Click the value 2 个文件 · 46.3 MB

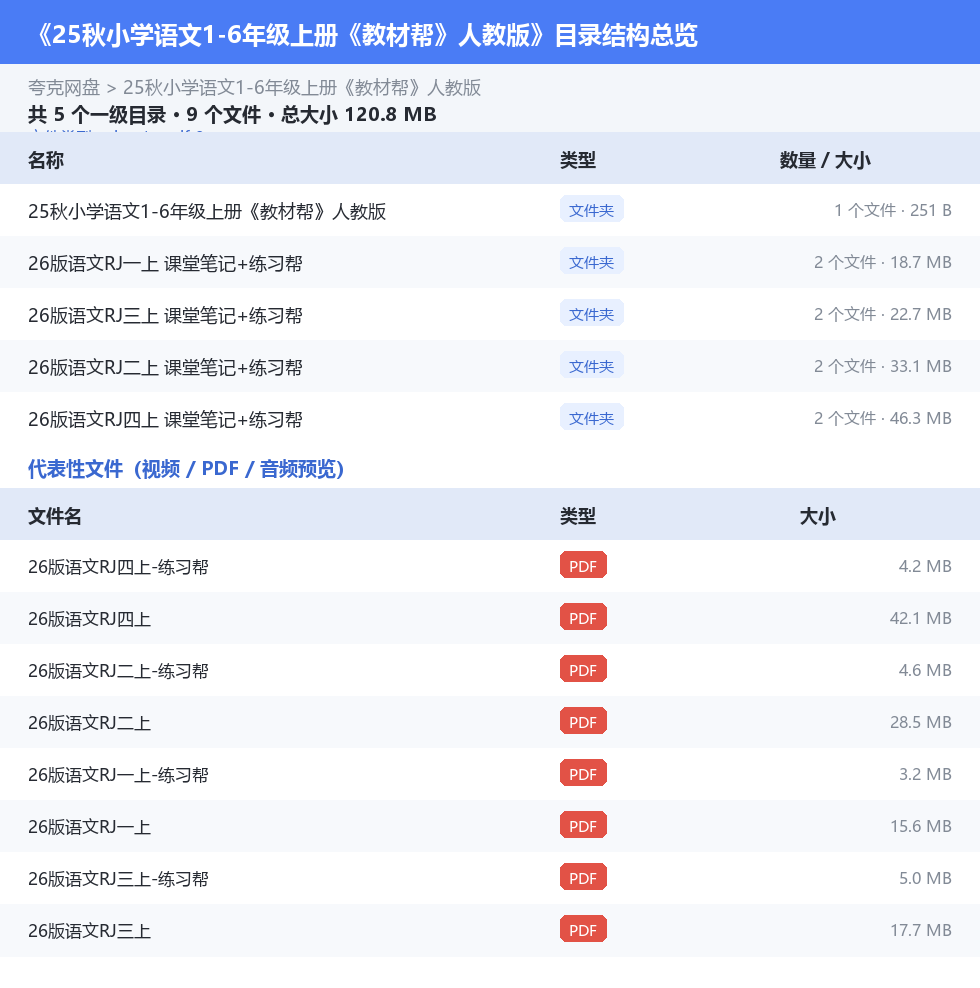883,418
